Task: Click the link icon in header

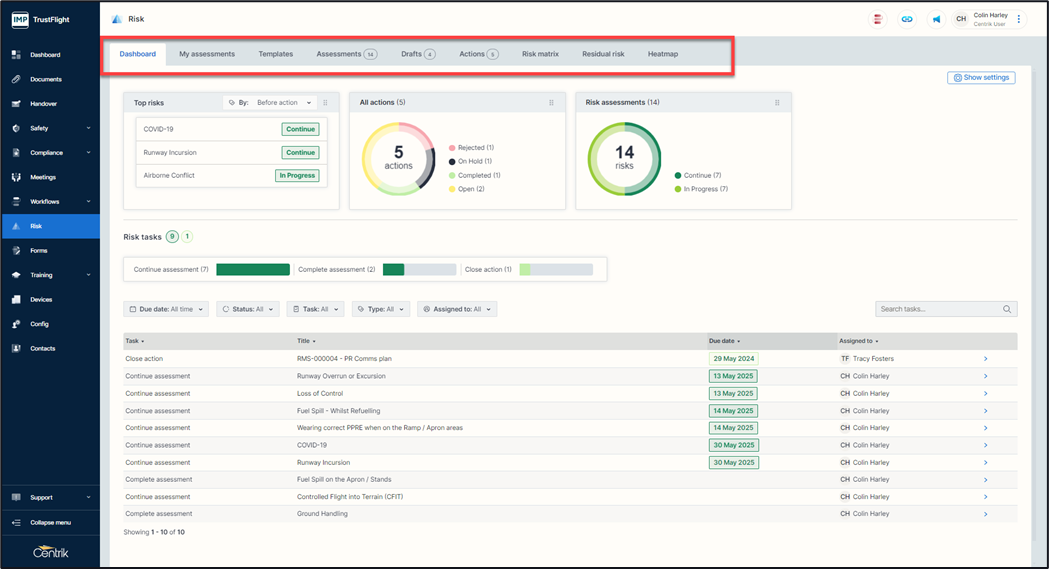Action: coord(907,19)
